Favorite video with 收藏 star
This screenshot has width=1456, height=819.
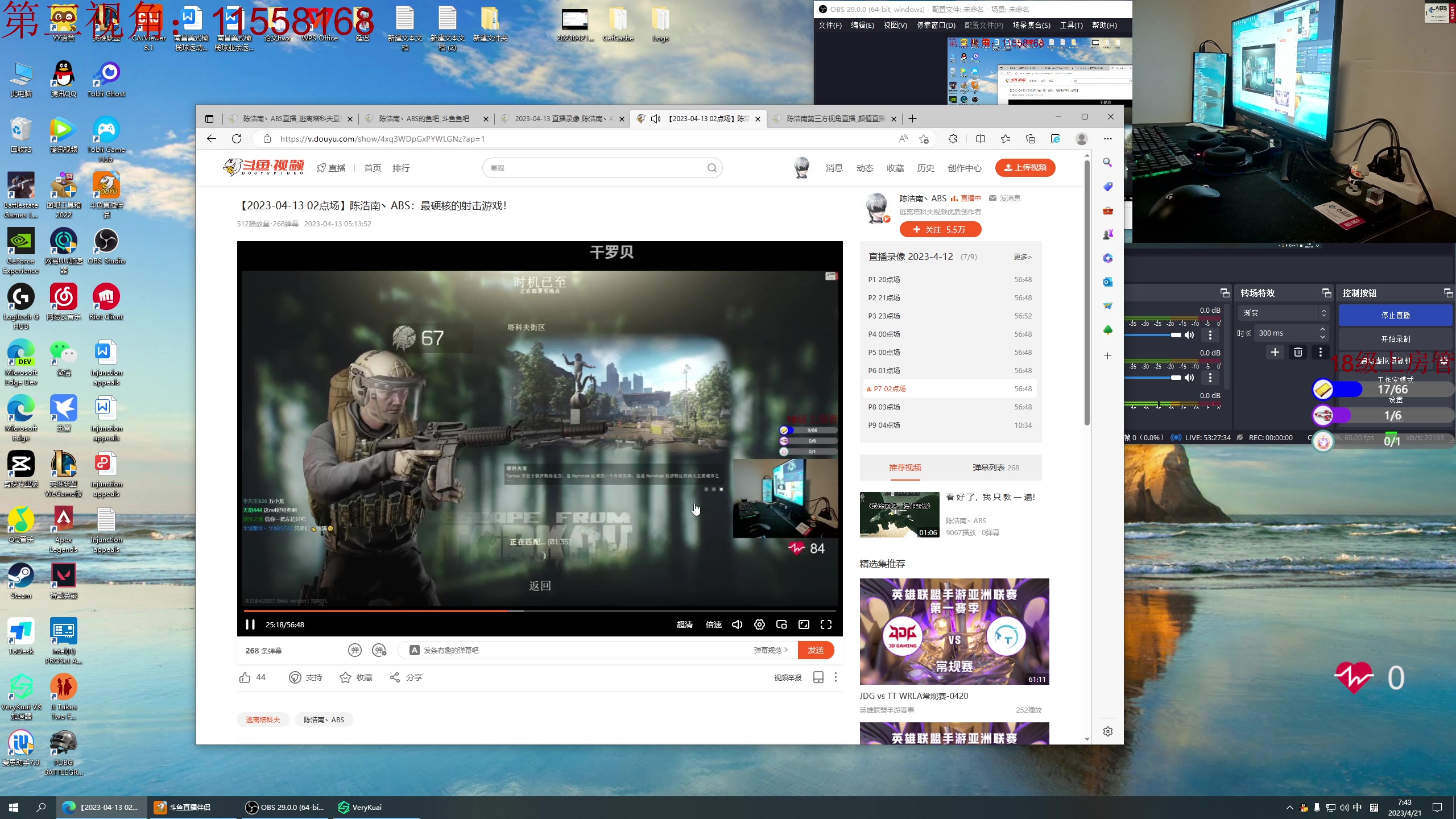pyautogui.click(x=345, y=677)
